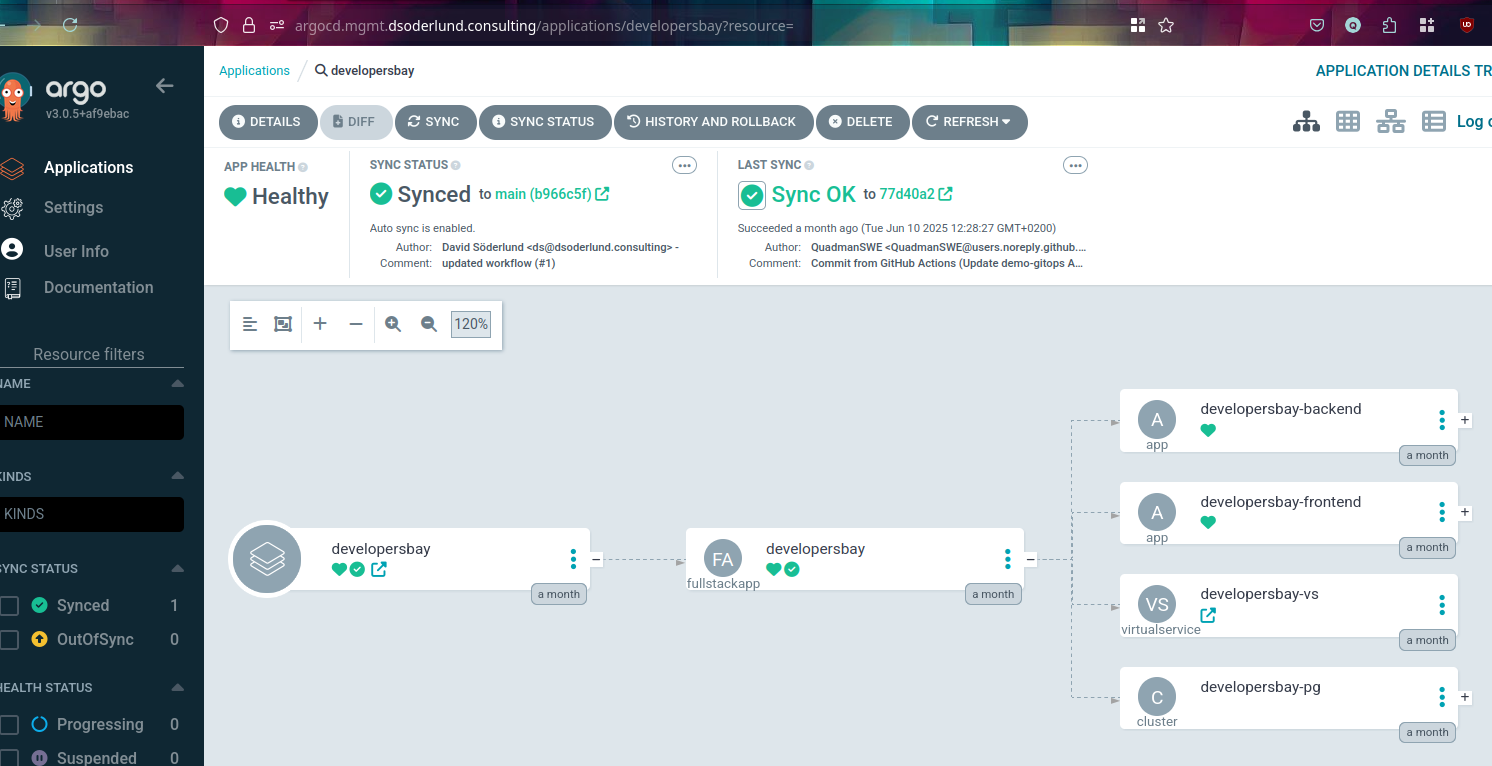The height and width of the screenshot is (766, 1492).
Task: Open Settings in sidebar
Action: (73, 208)
